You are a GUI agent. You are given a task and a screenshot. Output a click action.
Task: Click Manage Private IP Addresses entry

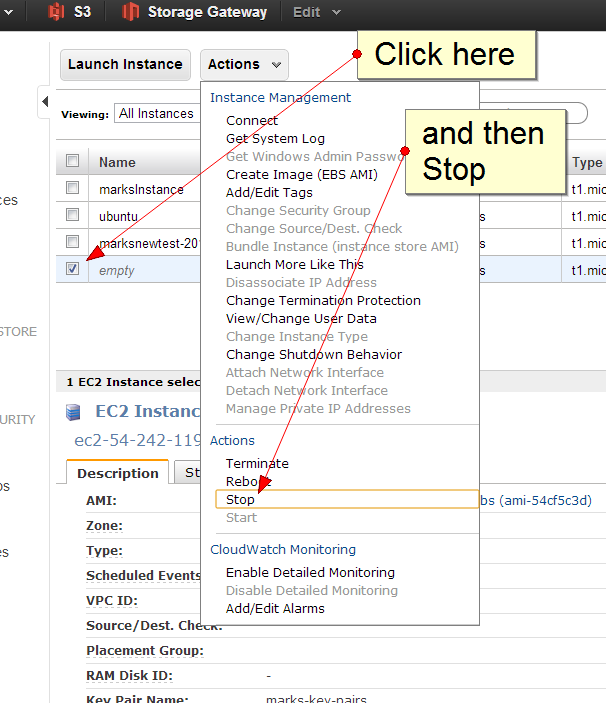(x=318, y=408)
